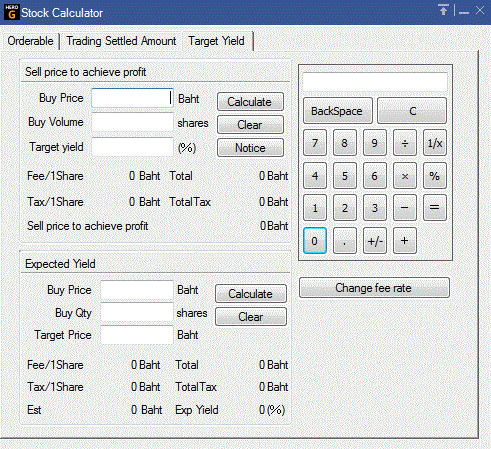Click the percent key on keypad

tap(435, 176)
